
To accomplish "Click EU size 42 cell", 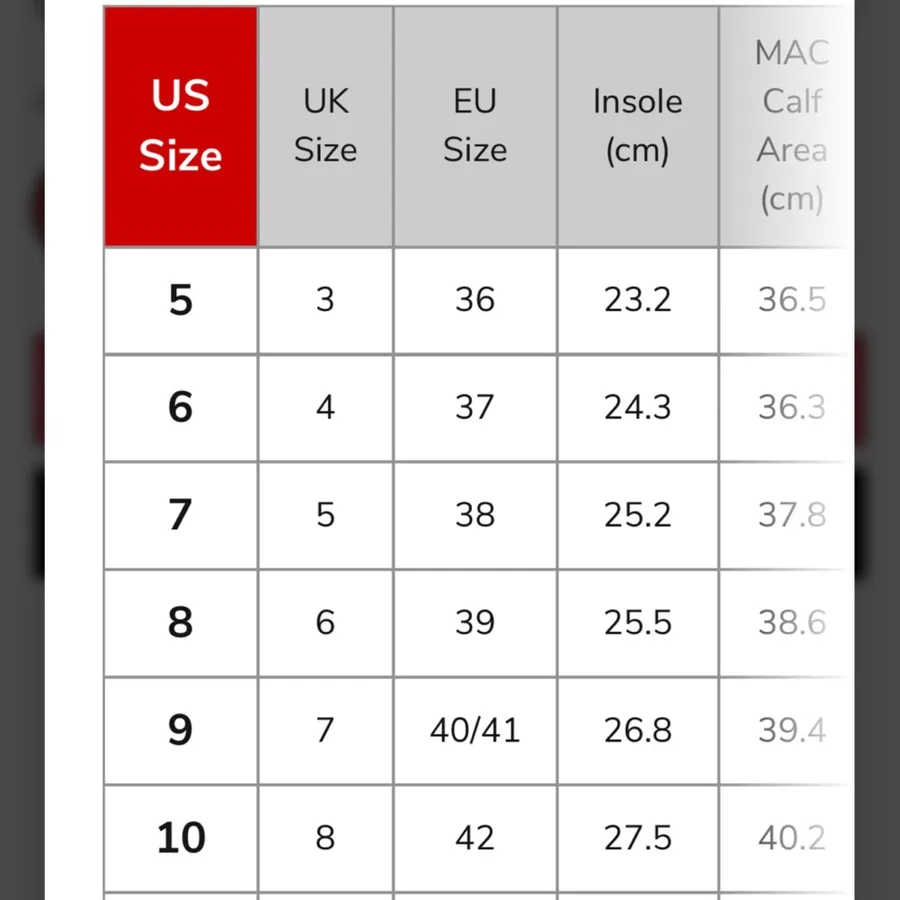I will [475, 838].
